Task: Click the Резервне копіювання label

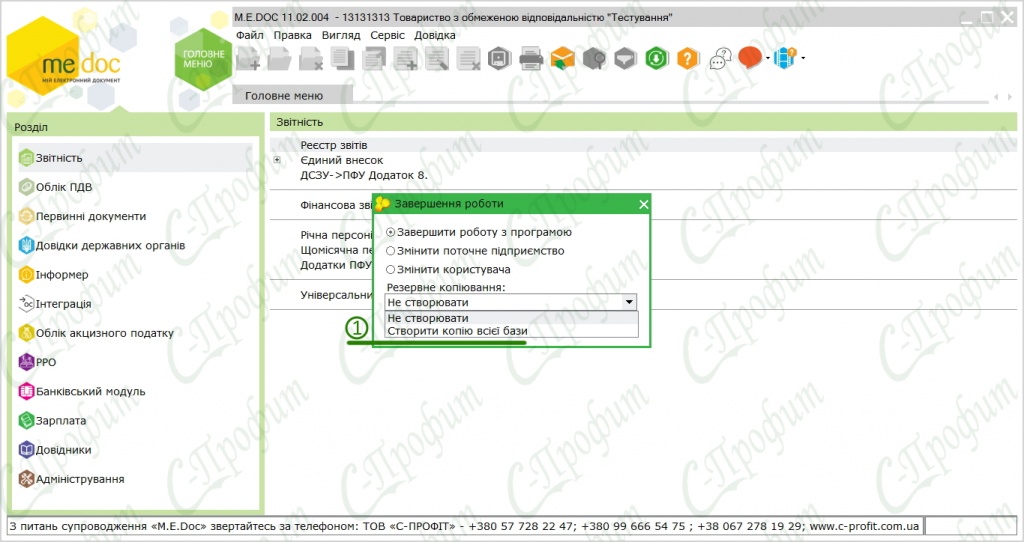Action: 446,287
